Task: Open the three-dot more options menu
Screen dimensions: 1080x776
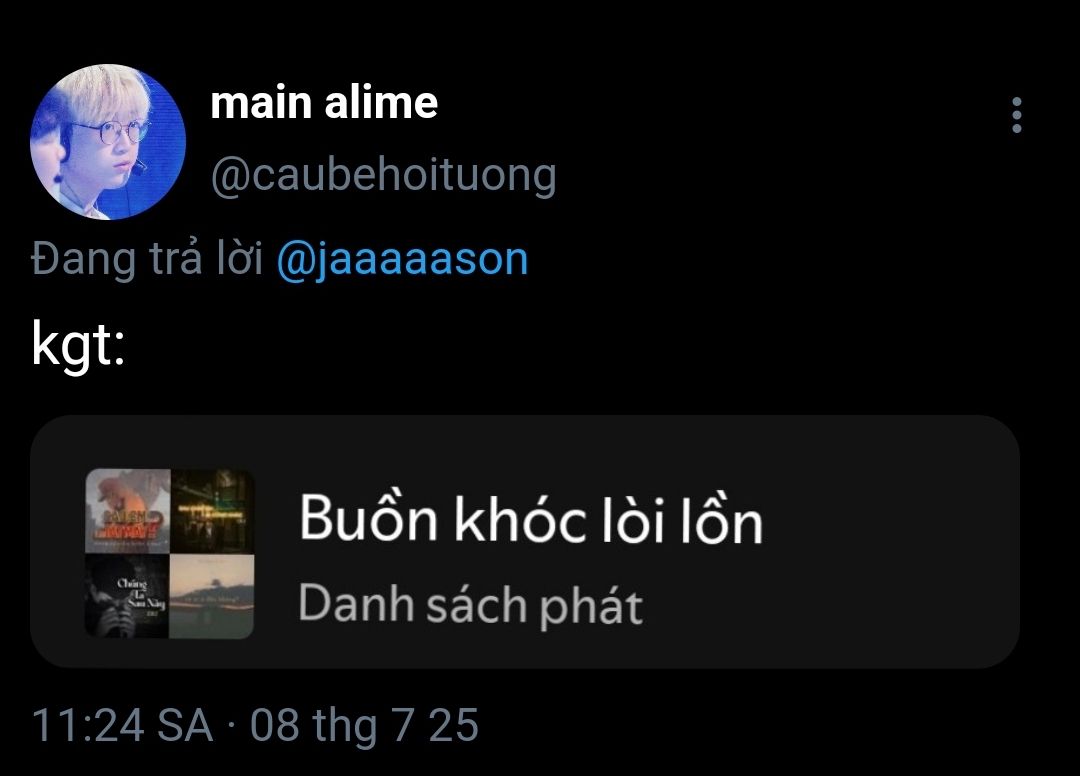Action: [1016, 115]
